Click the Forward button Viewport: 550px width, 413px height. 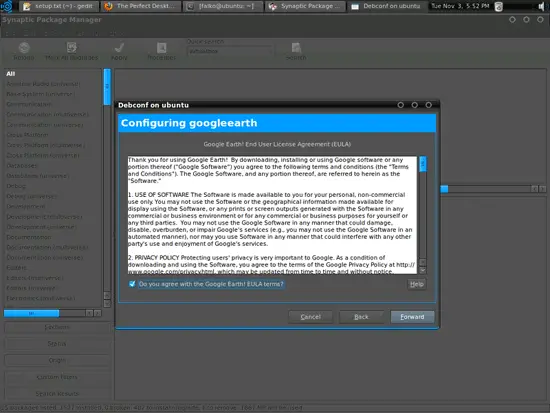click(x=412, y=317)
